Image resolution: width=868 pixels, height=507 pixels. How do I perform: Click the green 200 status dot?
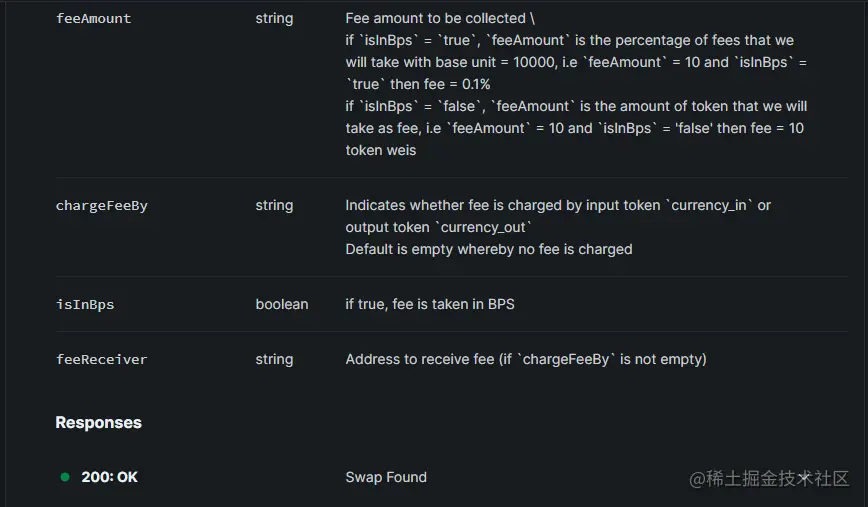tap(65, 477)
